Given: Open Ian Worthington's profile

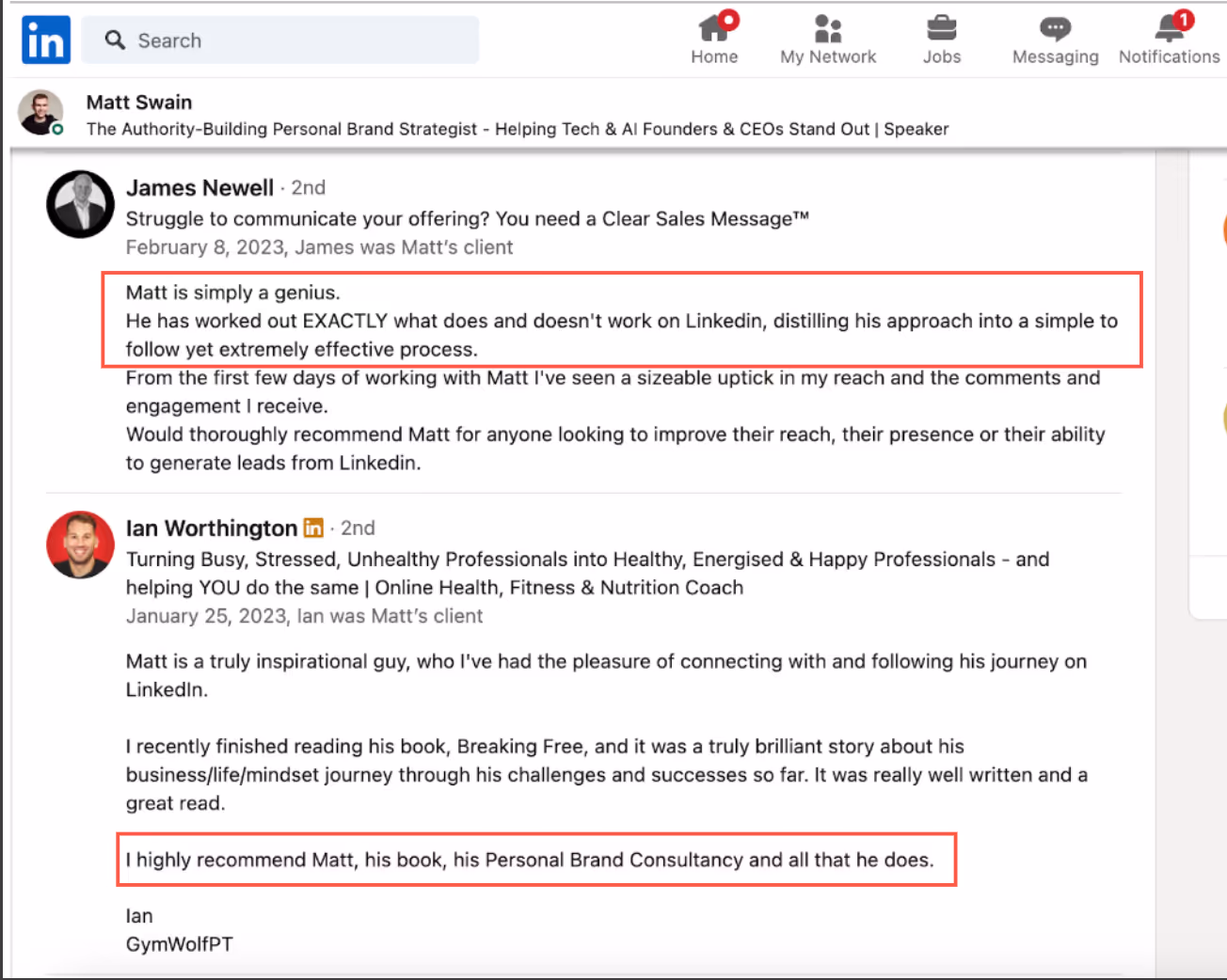Looking at the screenshot, I should coord(211,528).
